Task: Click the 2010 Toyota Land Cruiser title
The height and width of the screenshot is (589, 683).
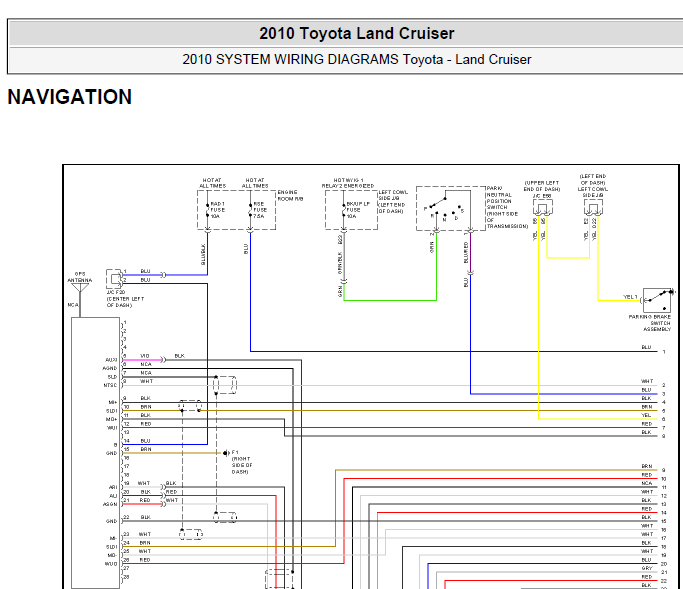Action: click(x=357, y=34)
